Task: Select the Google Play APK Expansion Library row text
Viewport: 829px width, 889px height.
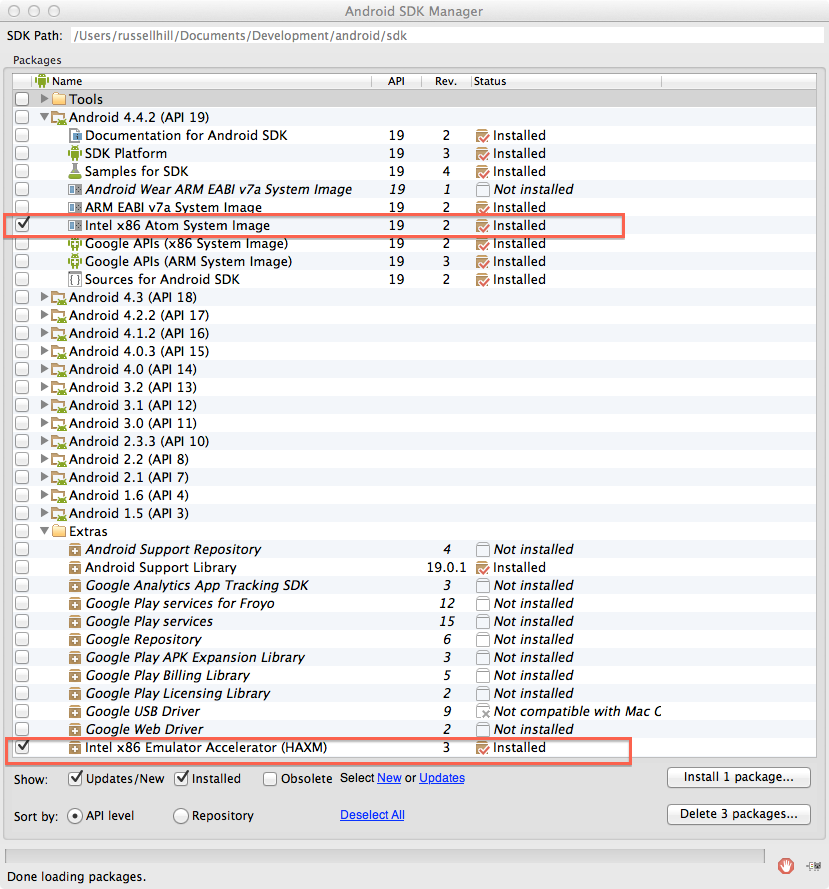Action: [195, 658]
